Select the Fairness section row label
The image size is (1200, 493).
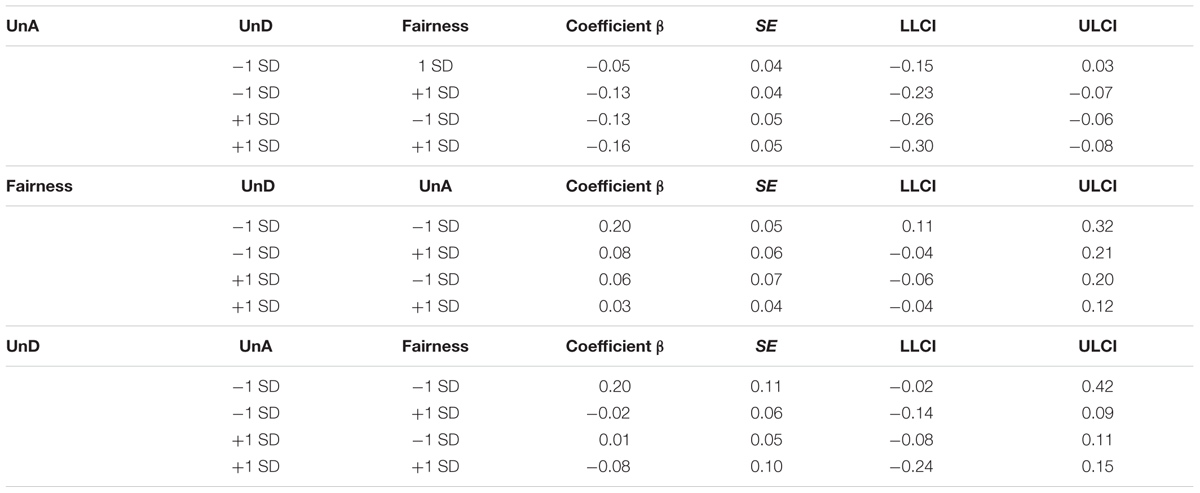40,186
